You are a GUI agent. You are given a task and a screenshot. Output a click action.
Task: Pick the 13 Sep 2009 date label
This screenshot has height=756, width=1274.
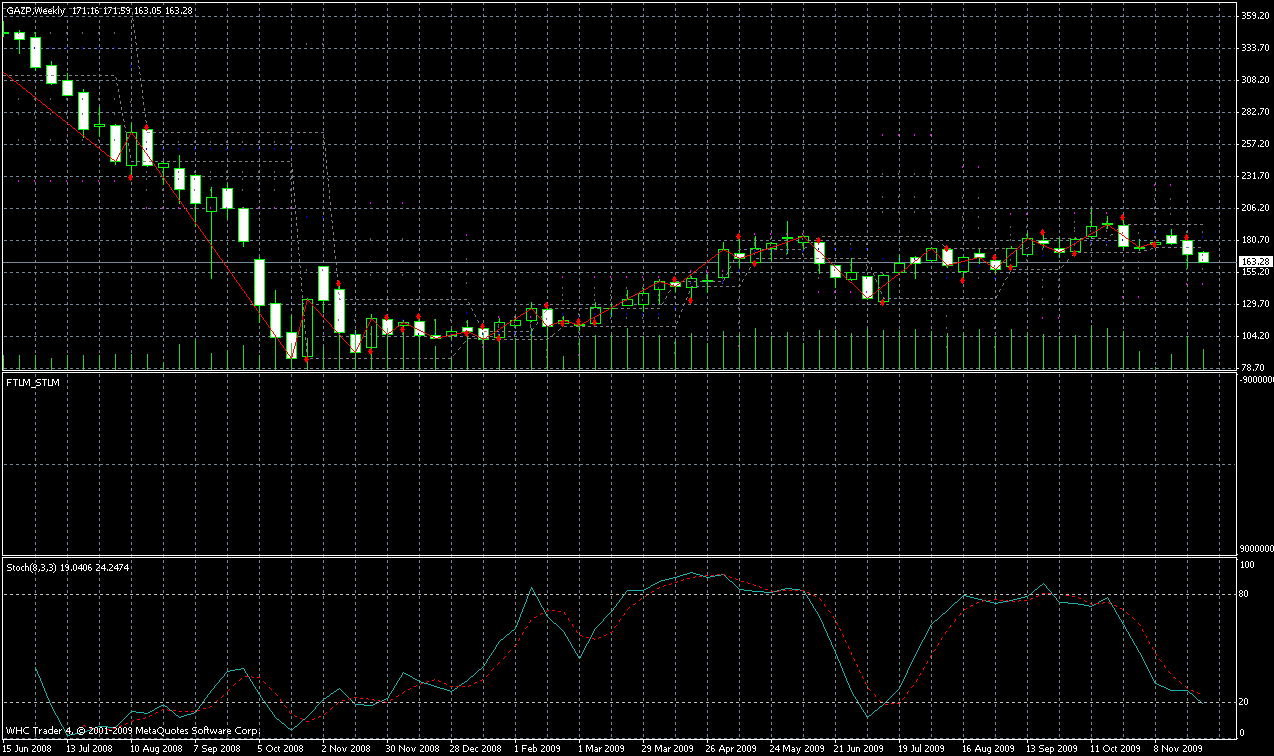point(1048,748)
